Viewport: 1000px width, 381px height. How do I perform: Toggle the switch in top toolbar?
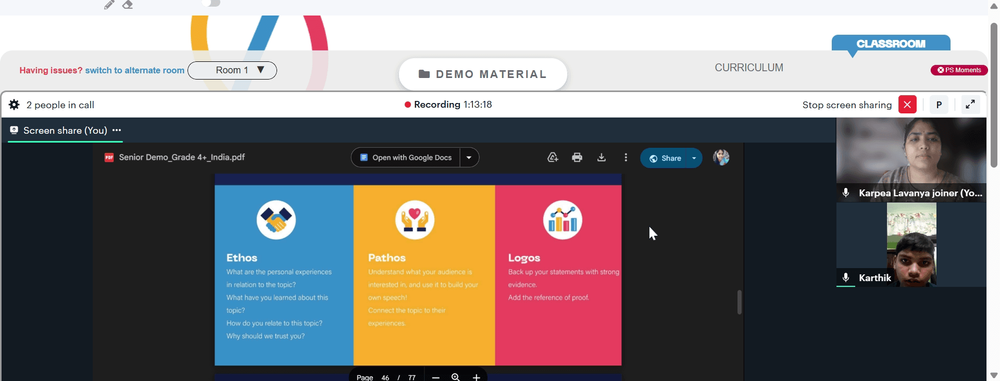tap(212, 3)
